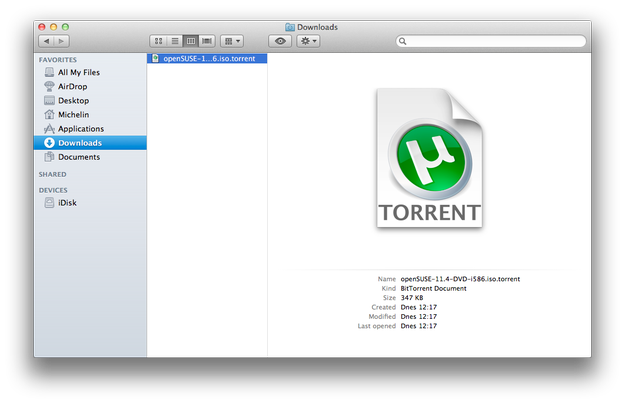Click the Downloads folder icon in title bar
This screenshot has width=625, height=404.
tap(290, 27)
